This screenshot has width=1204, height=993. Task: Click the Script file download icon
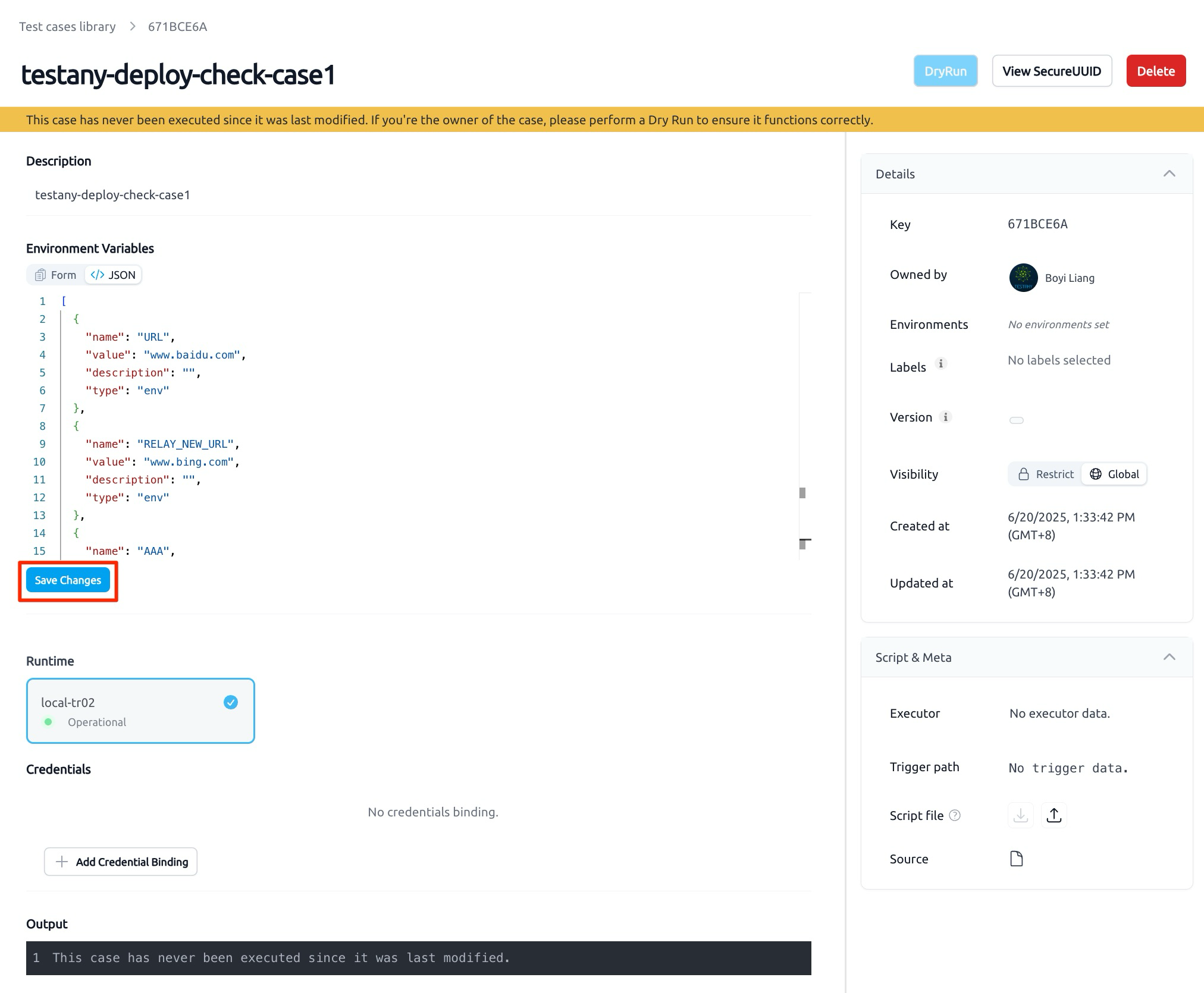(1021, 815)
